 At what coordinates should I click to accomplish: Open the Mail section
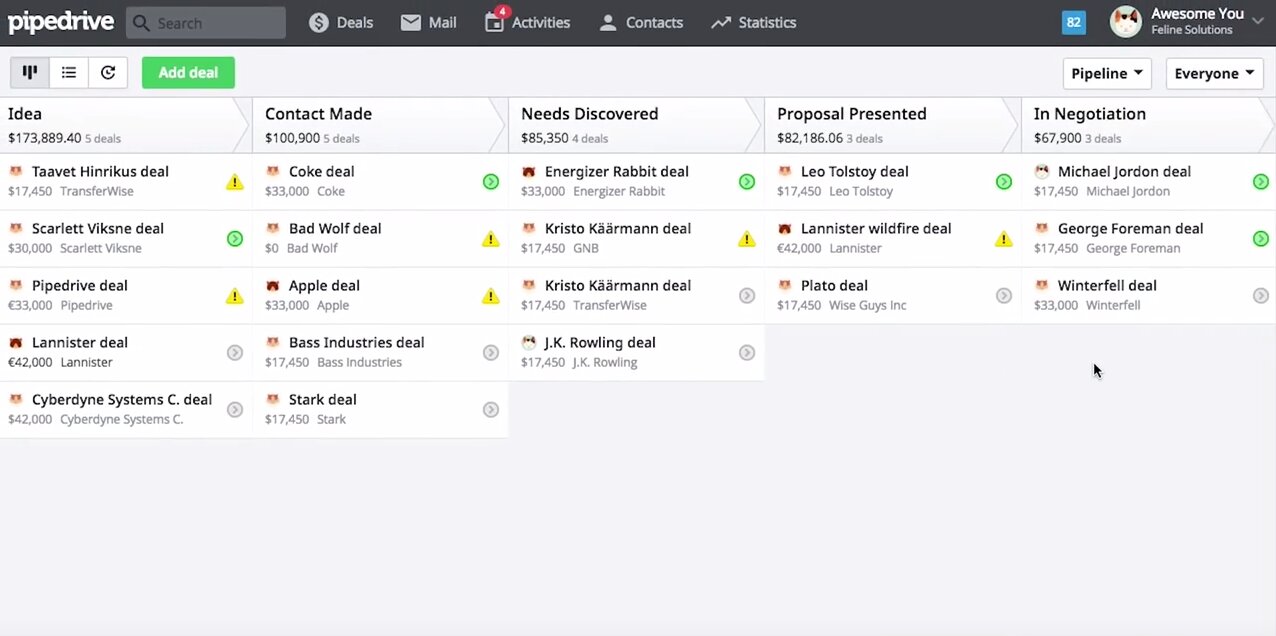point(428,22)
